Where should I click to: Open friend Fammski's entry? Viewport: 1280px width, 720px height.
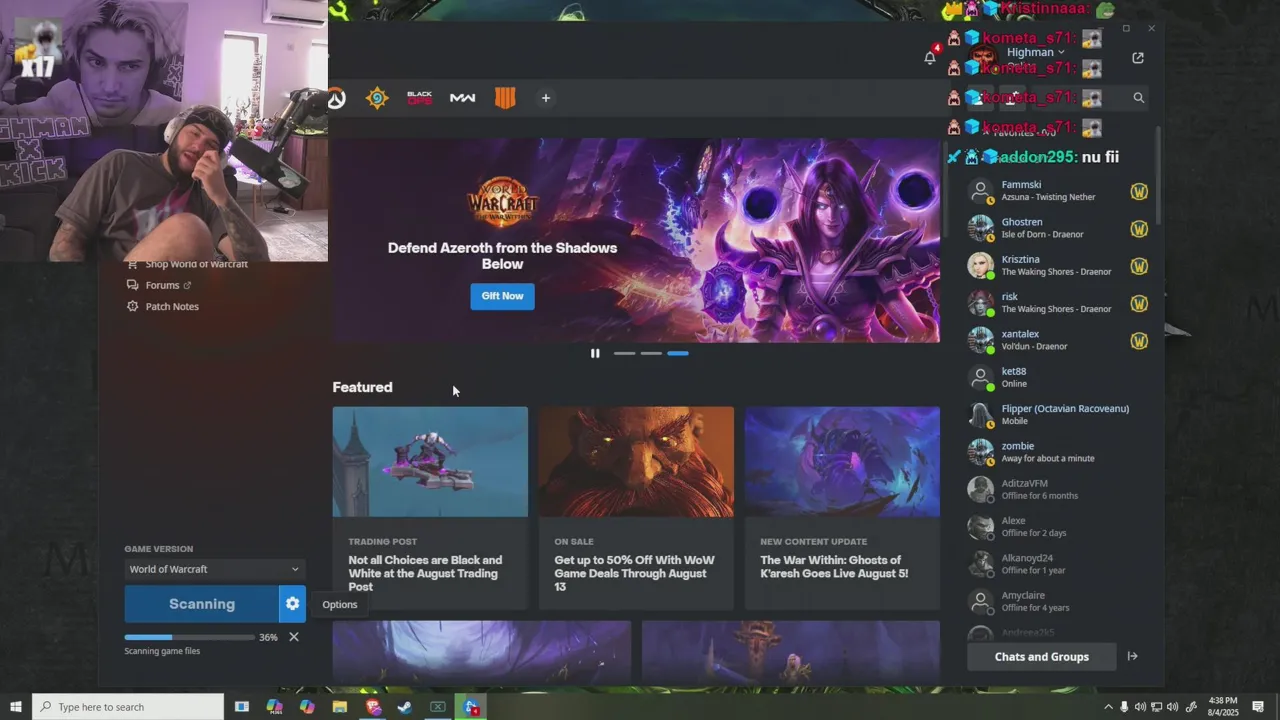click(1057, 191)
